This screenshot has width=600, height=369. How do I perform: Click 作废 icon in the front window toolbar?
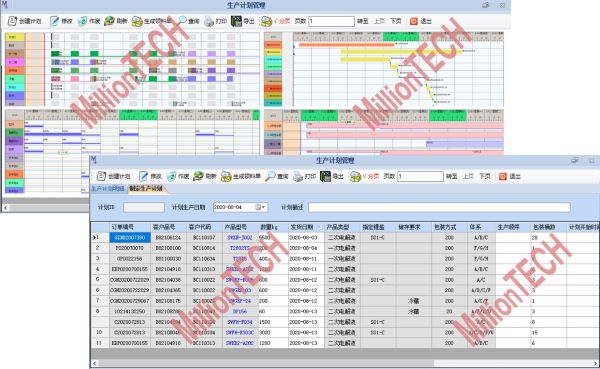(x=171, y=176)
